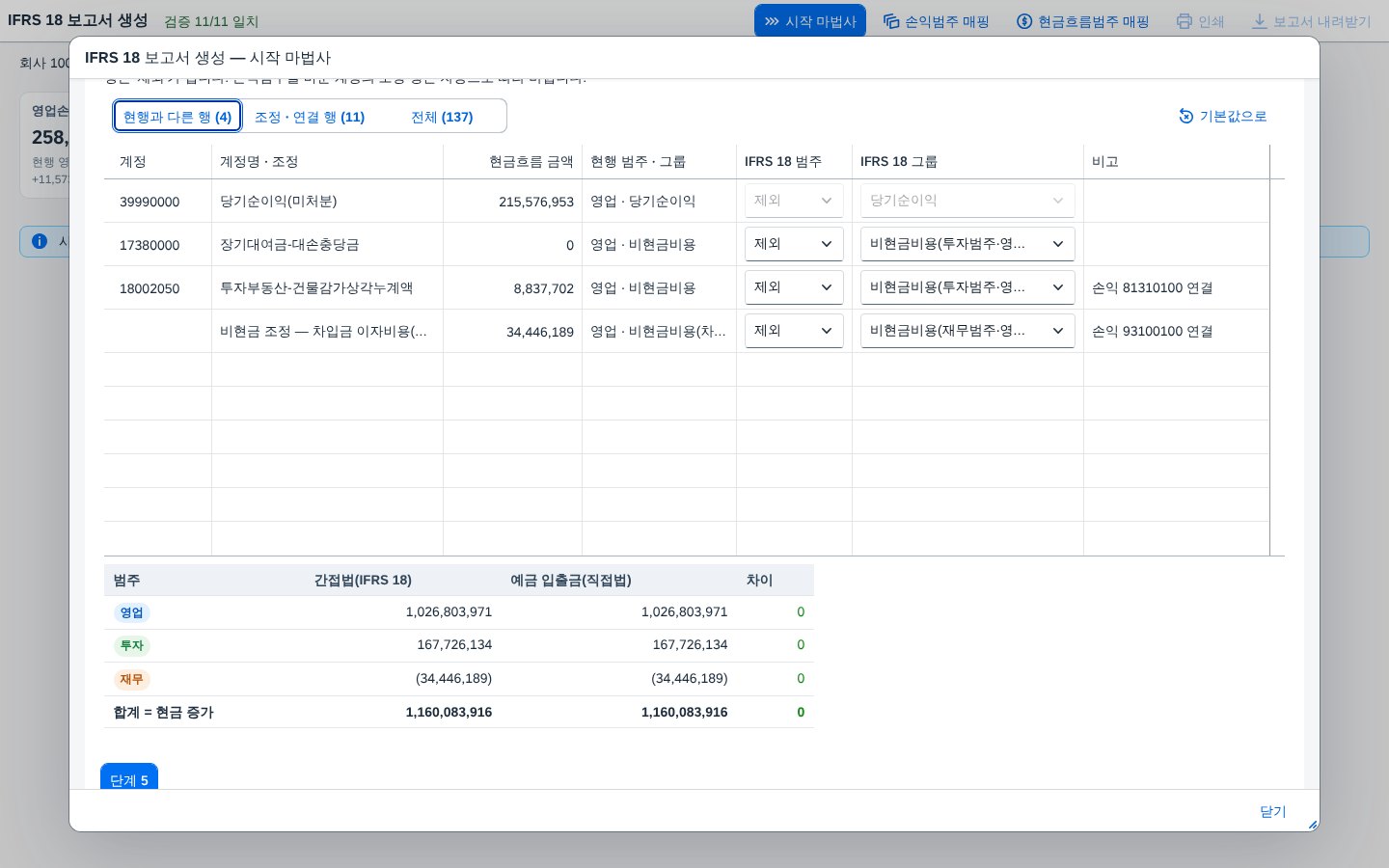Click the 기본값으로 button
Image resolution: width=1389 pixels, height=868 pixels.
coord(1223,117)
